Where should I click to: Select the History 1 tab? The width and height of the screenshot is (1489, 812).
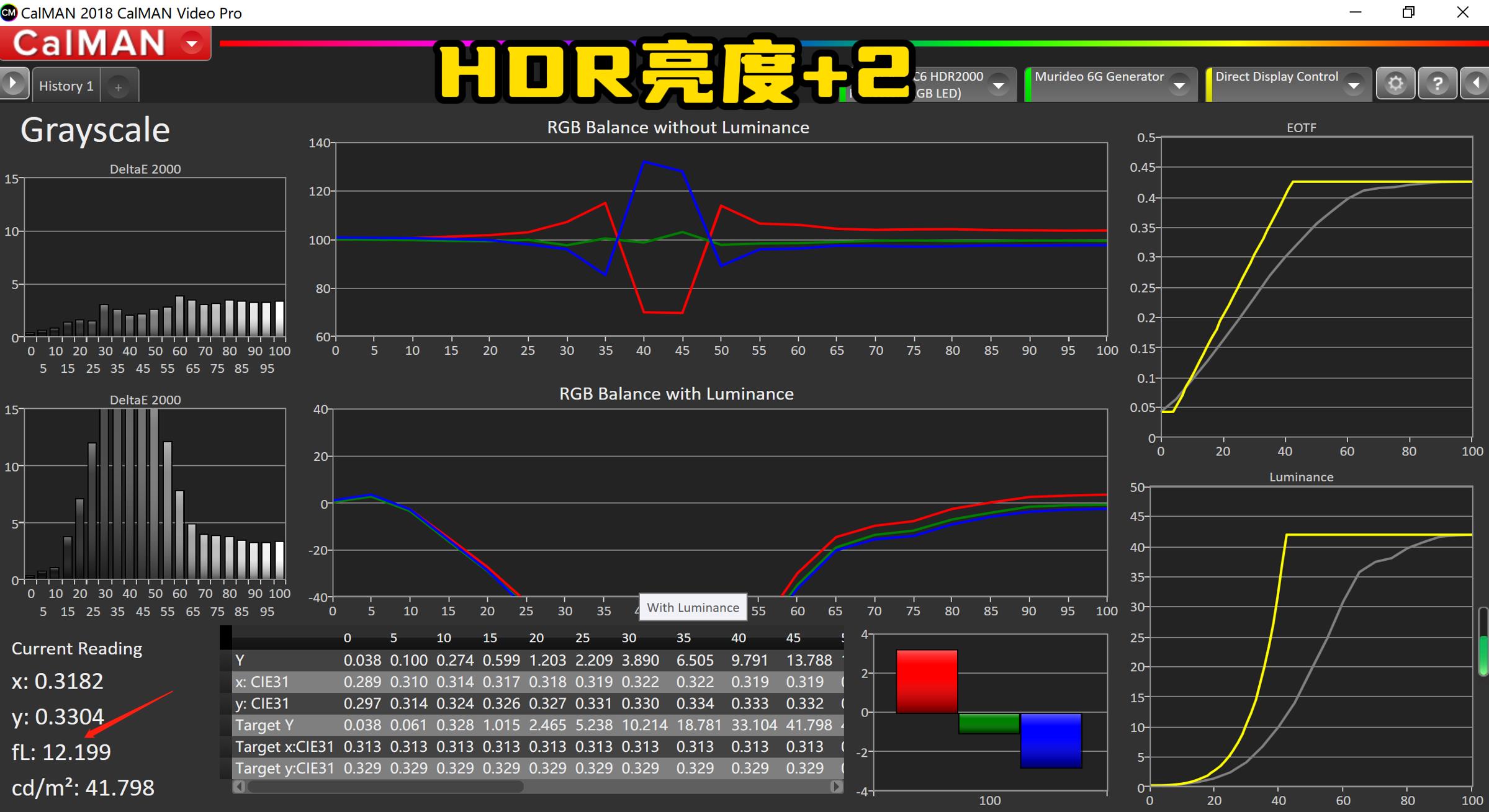click(66, 85)
